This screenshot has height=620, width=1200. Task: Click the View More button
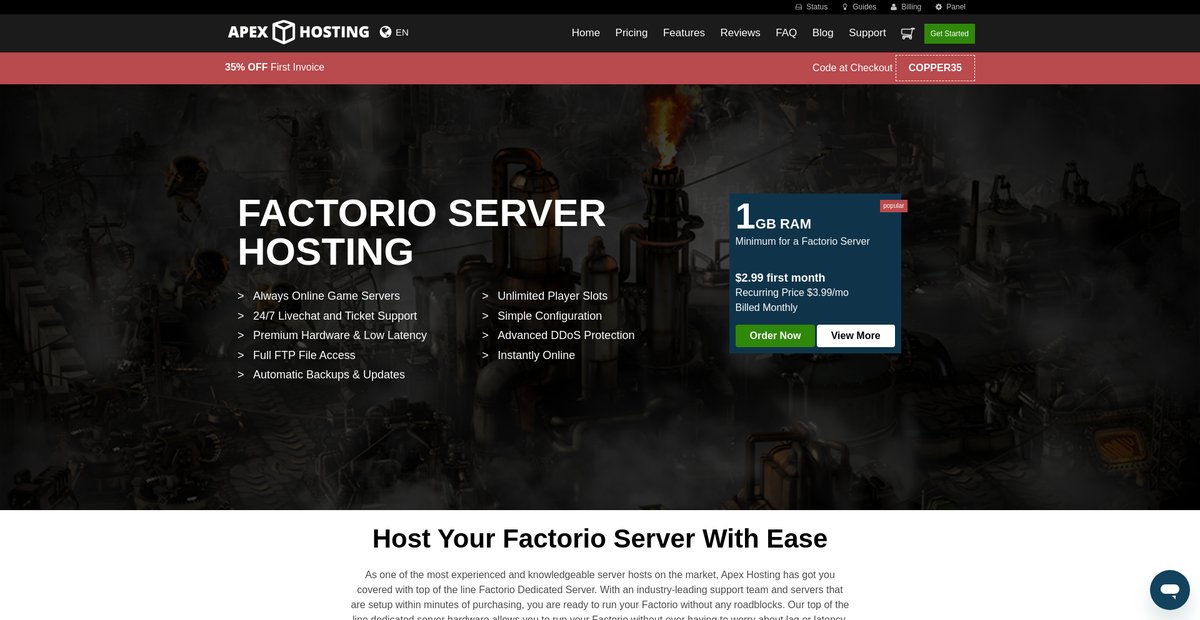(856, 336)
